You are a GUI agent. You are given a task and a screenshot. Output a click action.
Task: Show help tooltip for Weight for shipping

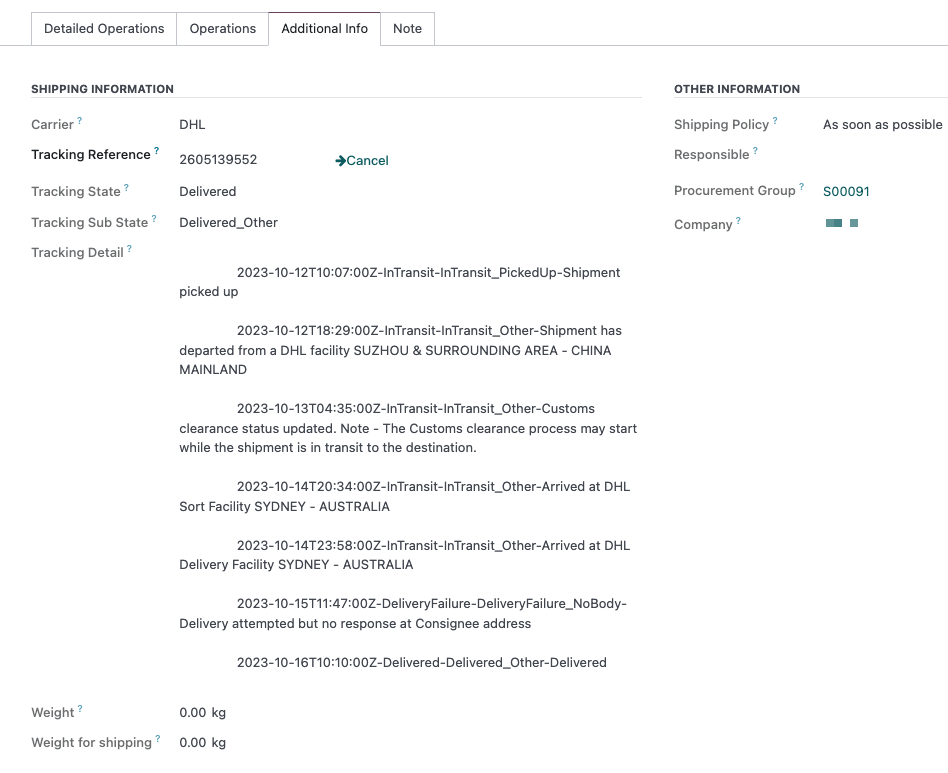coord(158,739)
